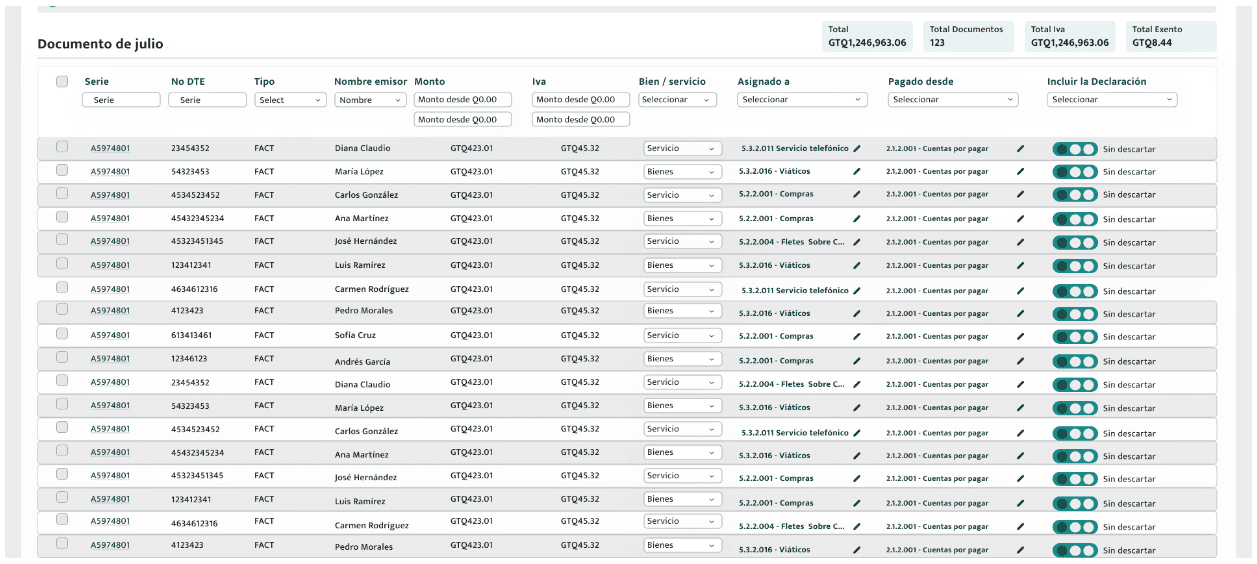Open serie link for Luis Ramírez Viáticos row

pos(110,265)
